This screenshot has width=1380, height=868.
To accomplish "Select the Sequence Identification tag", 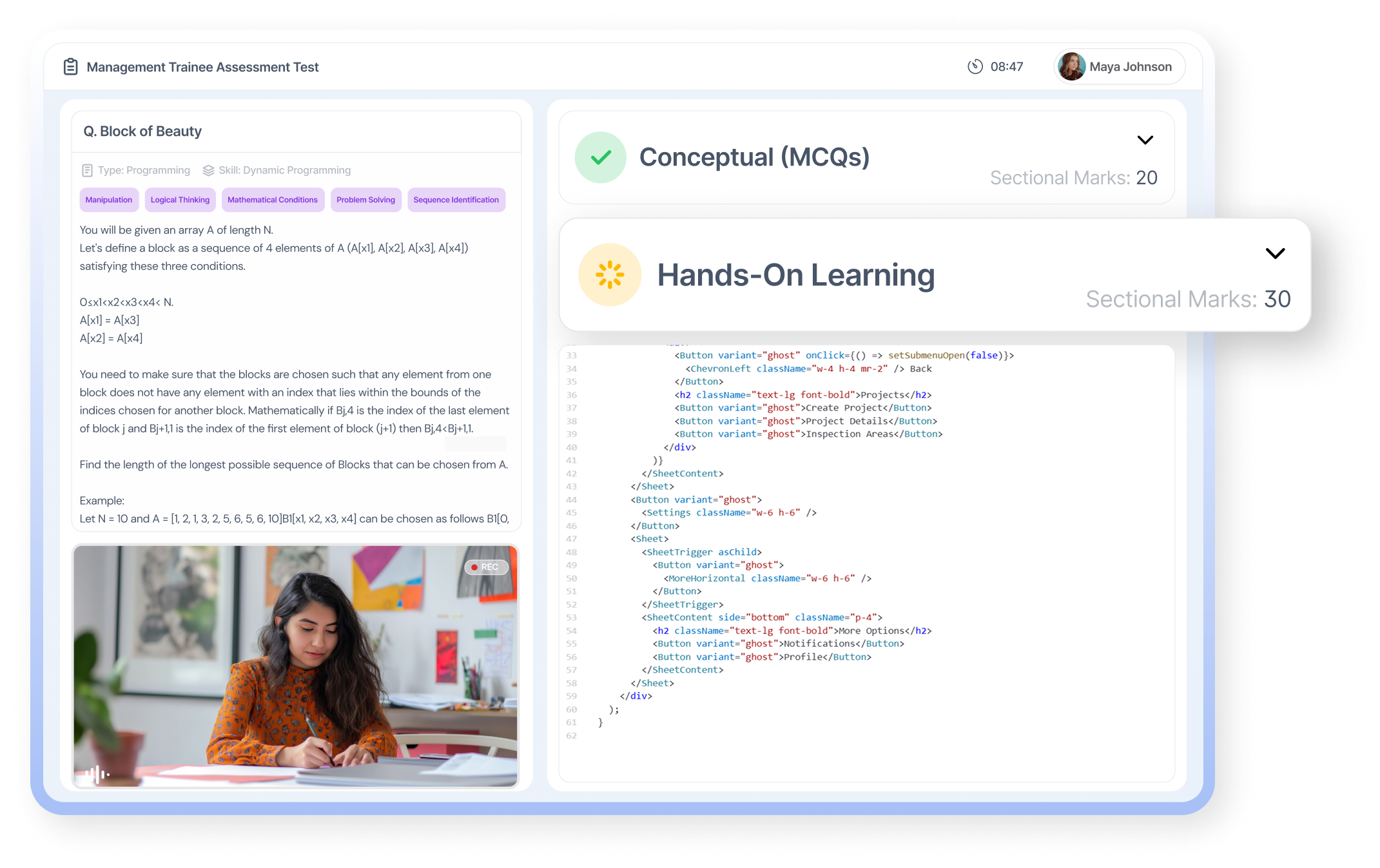I will pos(456,200).
